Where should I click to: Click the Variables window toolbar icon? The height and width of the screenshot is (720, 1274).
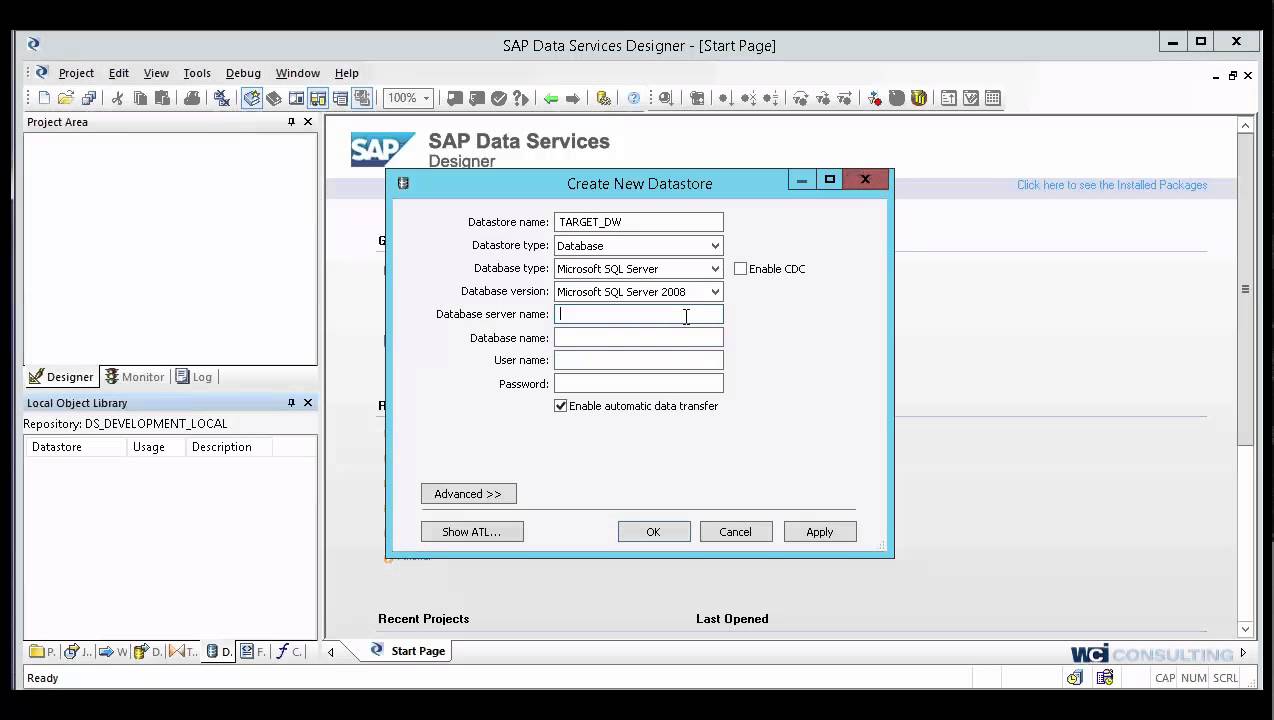296,98
